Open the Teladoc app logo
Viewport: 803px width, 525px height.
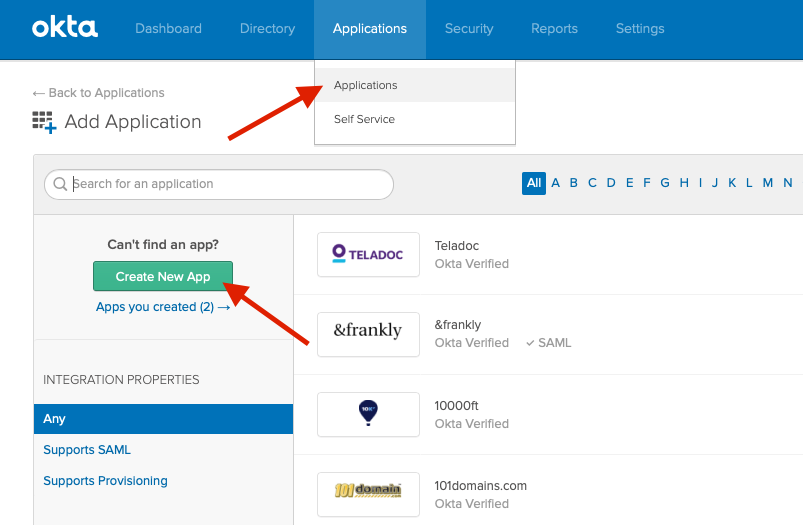click(368, 255)
